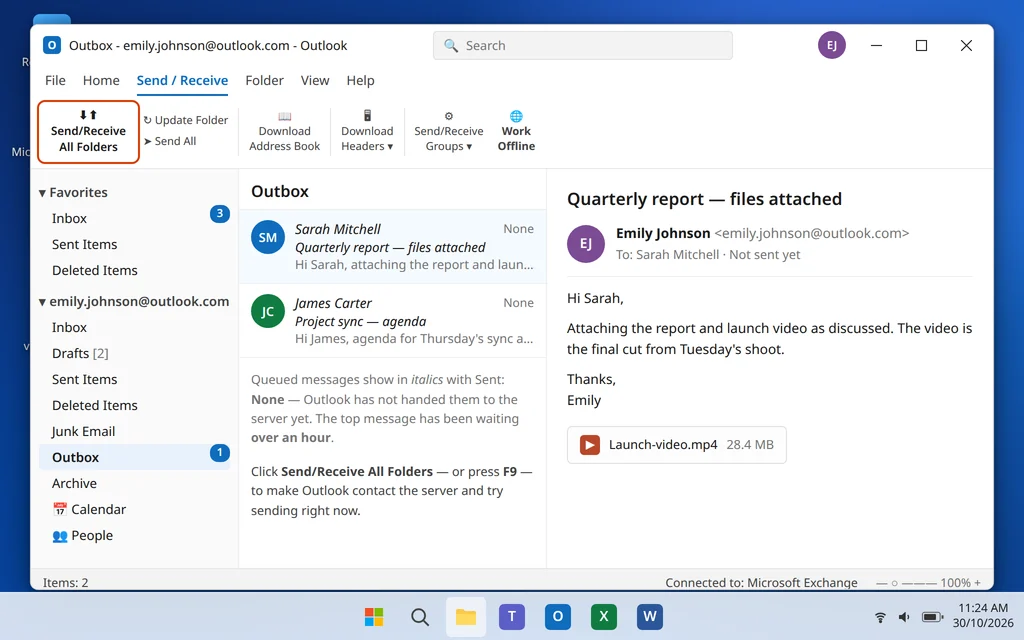Click the volume tray icon
Viewport: 1024px width, 640px height.
[904, 617]
